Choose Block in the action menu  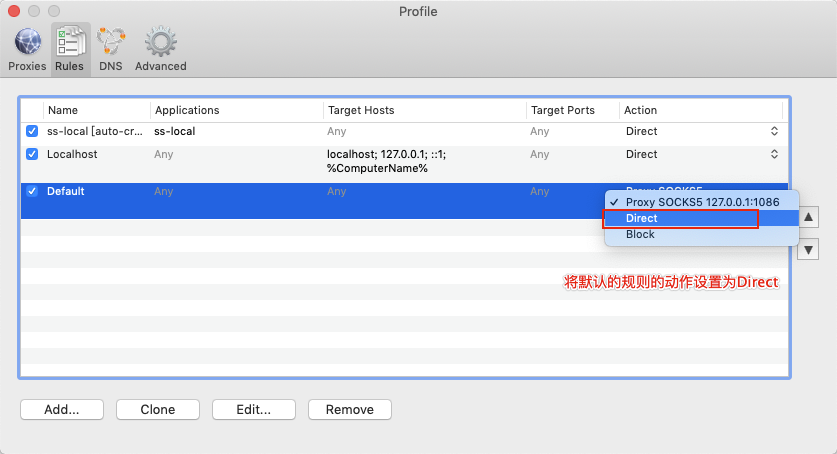click(701, 234)
